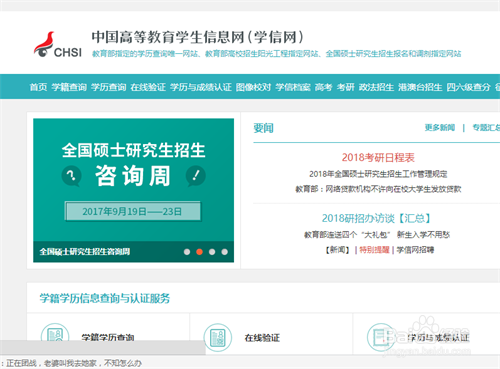Open 学历查询 navigation item
The image size is (500, 369).
[x=109, y=87]
